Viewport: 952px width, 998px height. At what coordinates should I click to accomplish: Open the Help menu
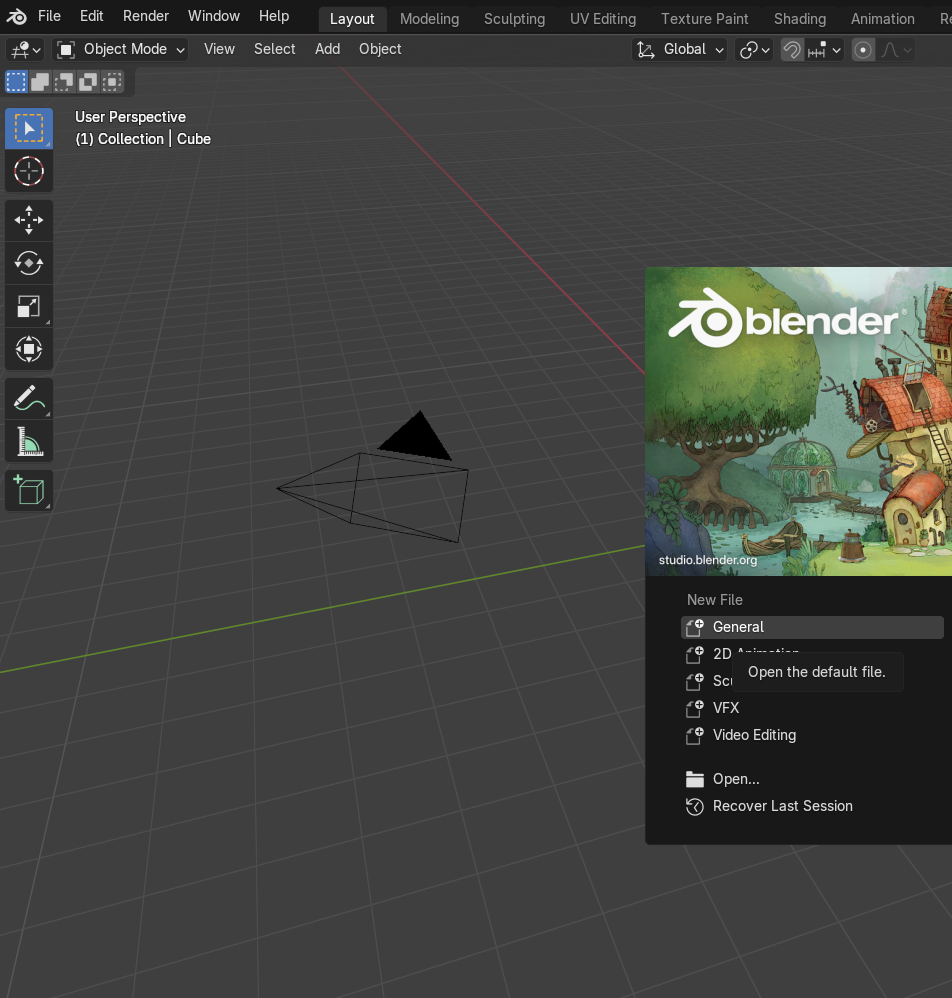point(274,16)
